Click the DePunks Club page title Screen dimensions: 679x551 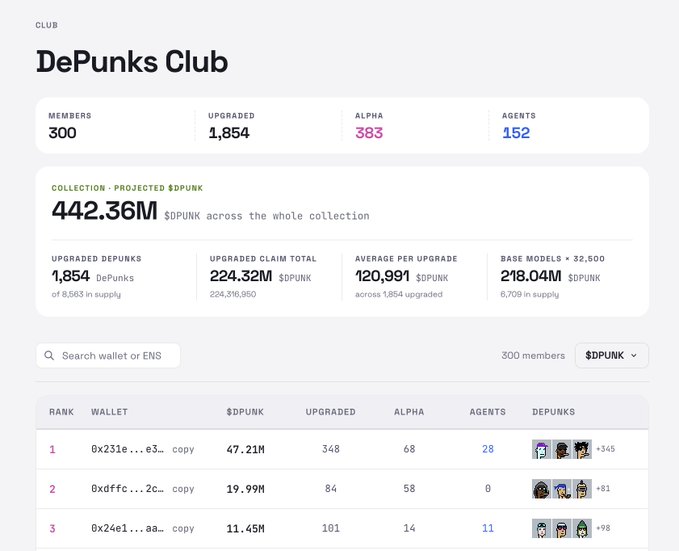[x=132, y=62]
